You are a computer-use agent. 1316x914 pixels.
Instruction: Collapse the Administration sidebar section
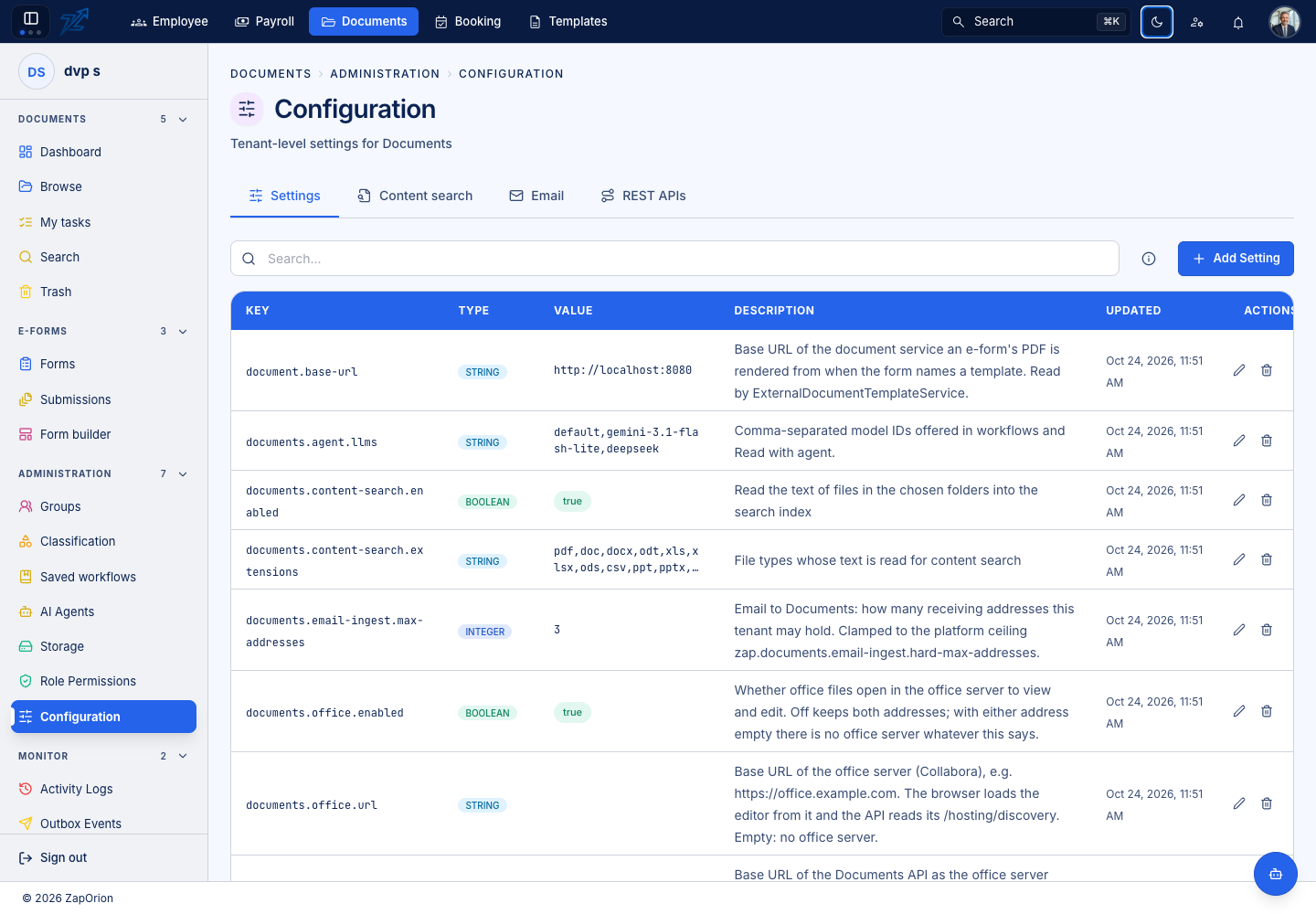tap(183, 474)
